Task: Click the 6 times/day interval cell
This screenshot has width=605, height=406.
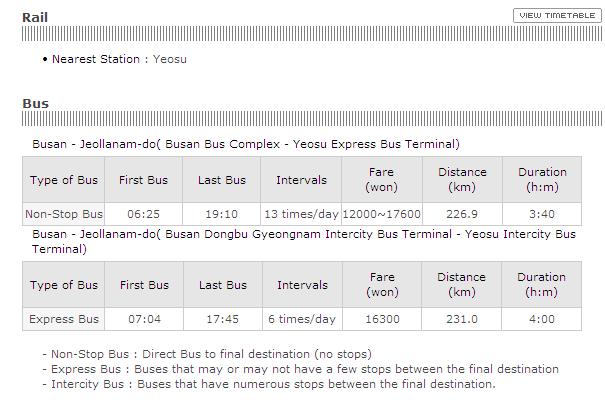Action: tap(302, 319)
